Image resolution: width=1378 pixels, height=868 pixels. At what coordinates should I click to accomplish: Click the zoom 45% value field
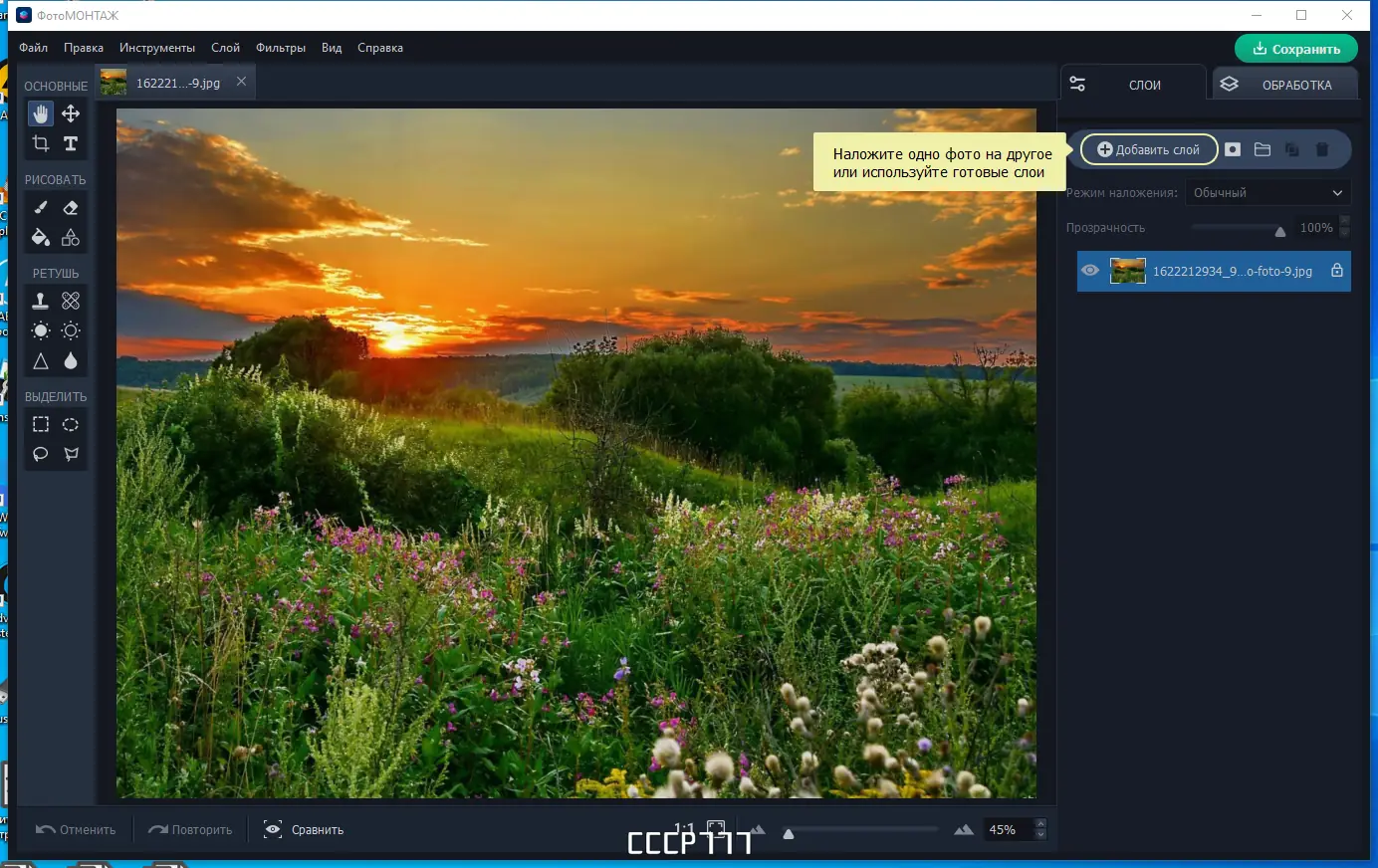coord(1009,829)
